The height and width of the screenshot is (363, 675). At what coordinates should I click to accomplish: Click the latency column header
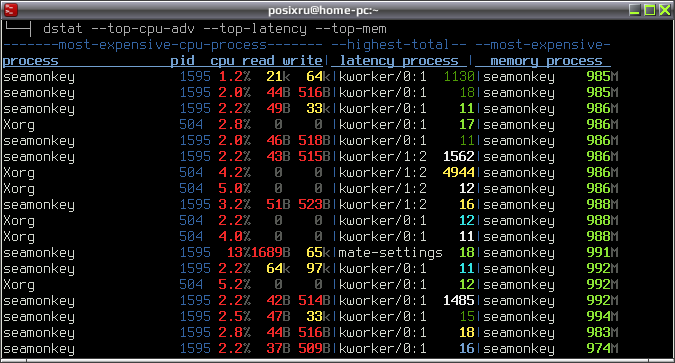367,61
